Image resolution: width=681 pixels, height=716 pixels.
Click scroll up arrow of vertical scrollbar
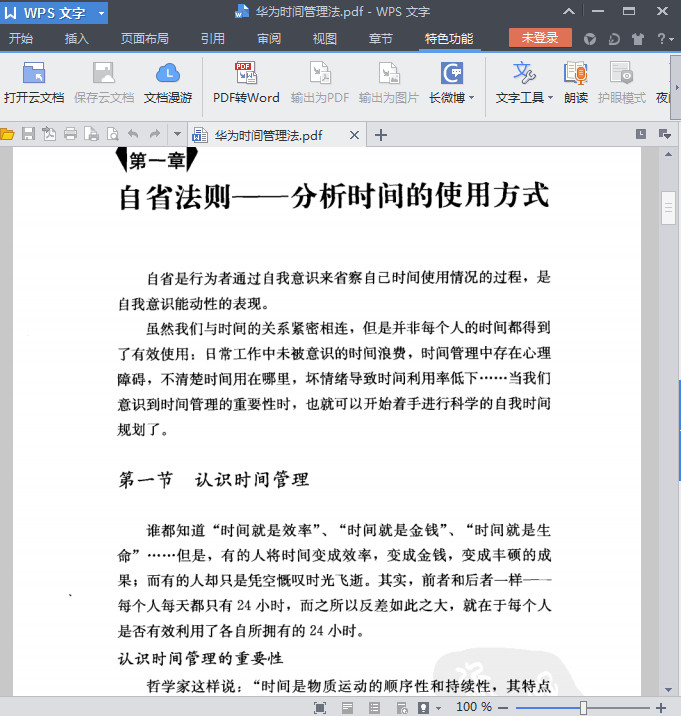point(668,154)
